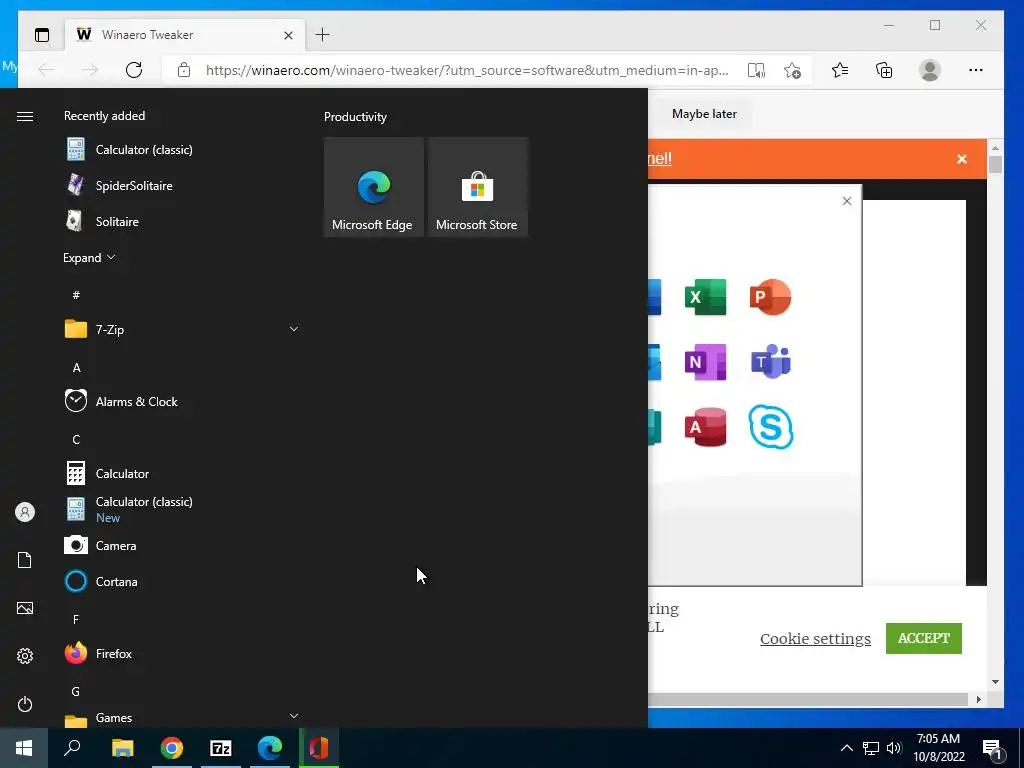Show hidden system tray icons

[846, 748]
